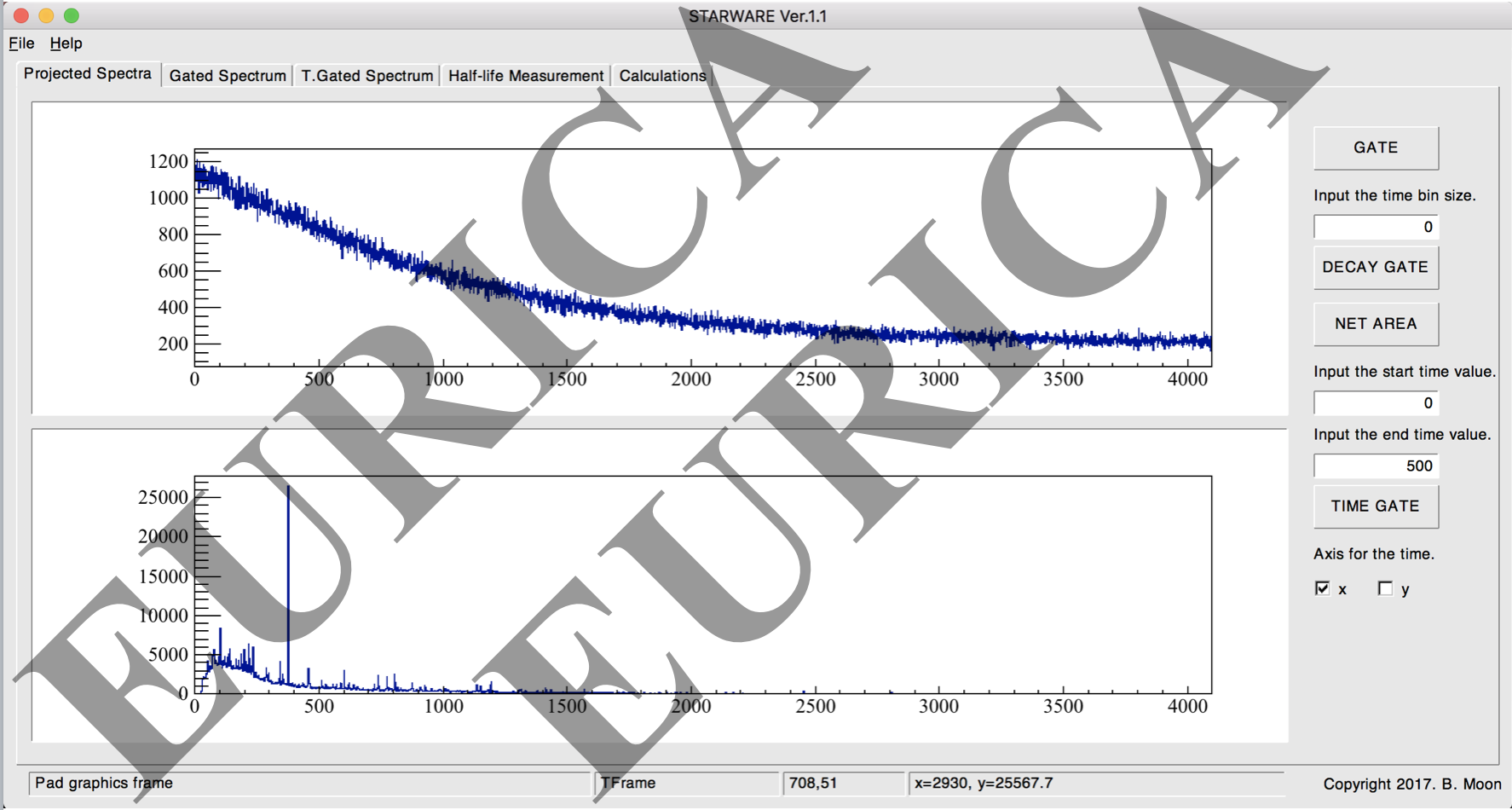
Task: Focus the start time value field
Action: 1376,402
